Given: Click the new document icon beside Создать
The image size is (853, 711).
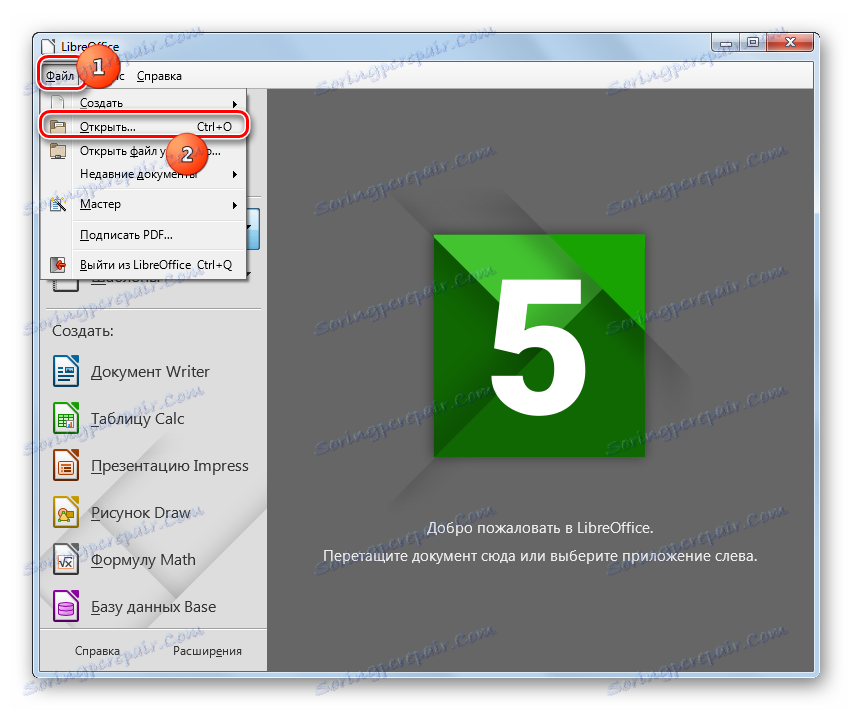Looking at the screenshot, I should click(57, 103).
